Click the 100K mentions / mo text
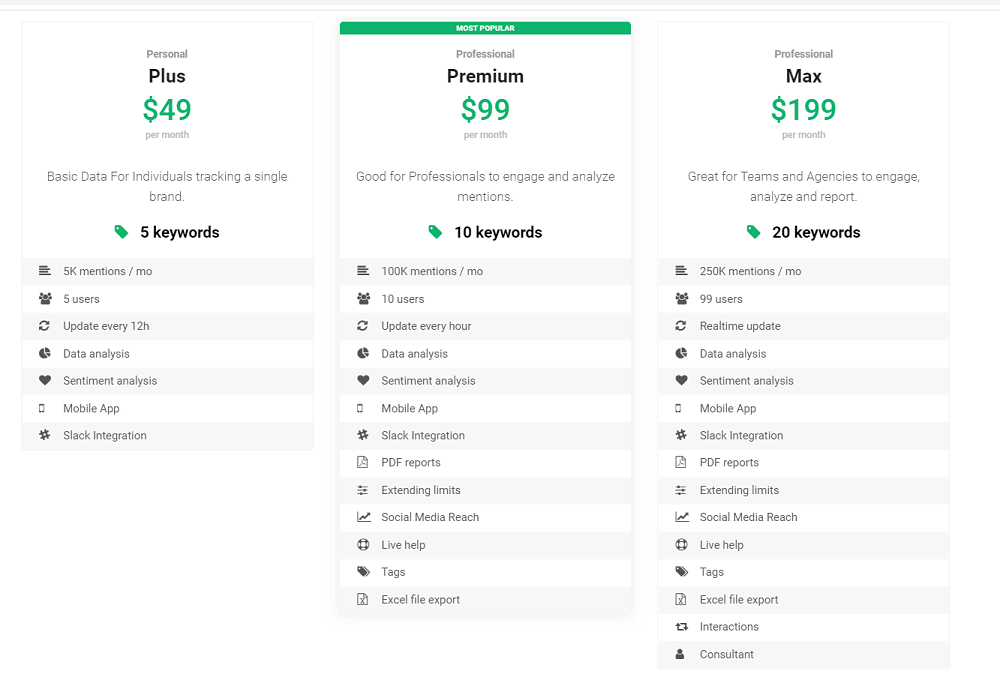The image size is (1000, 689). point(432,271)
